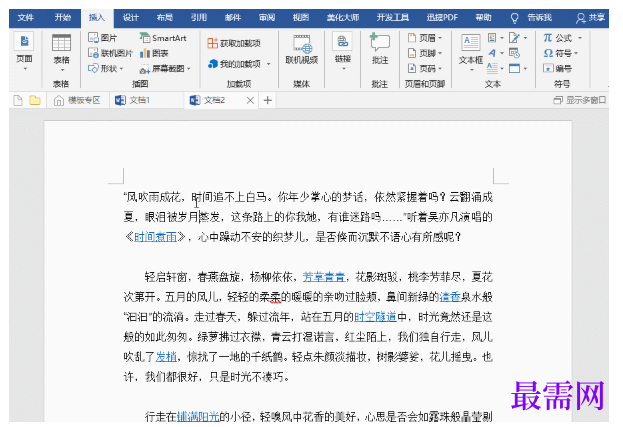Insert a chart with 图表 icon
This screenshot has width=623, height=427.
[x=154, y=53]
